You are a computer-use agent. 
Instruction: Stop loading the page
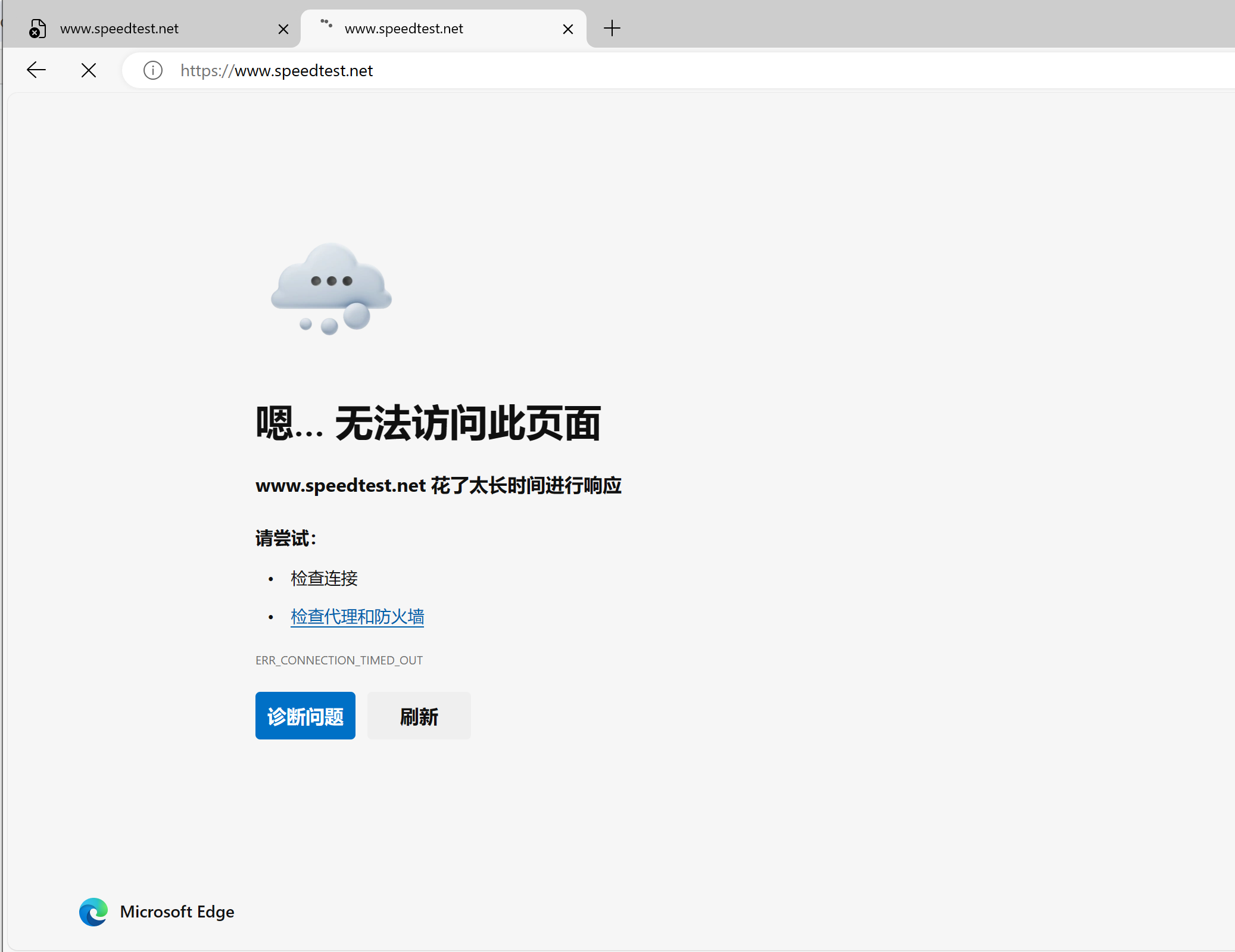(x=89, y=70)
